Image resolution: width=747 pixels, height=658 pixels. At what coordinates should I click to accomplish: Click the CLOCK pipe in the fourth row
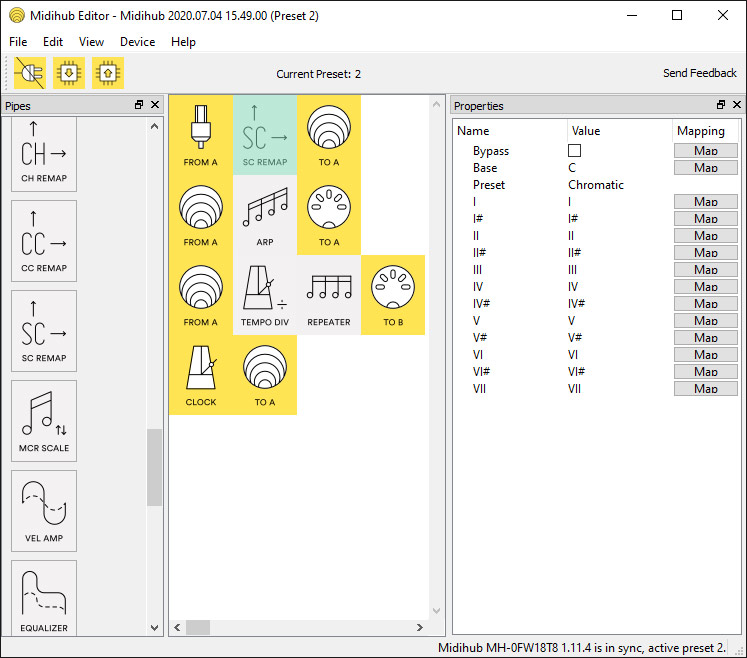pyautogui.click(x=201, y=375)
